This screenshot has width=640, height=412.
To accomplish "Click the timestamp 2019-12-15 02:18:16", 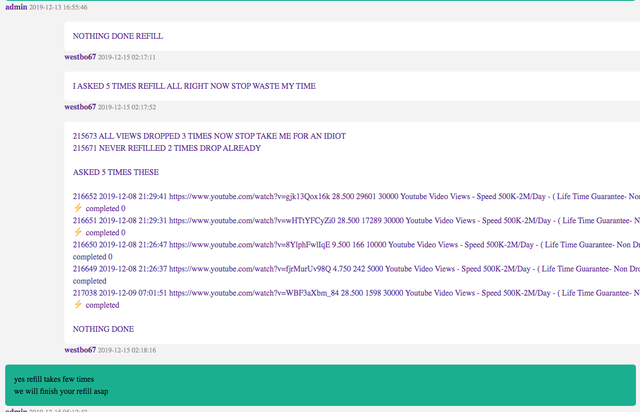I will pos(127,350).
